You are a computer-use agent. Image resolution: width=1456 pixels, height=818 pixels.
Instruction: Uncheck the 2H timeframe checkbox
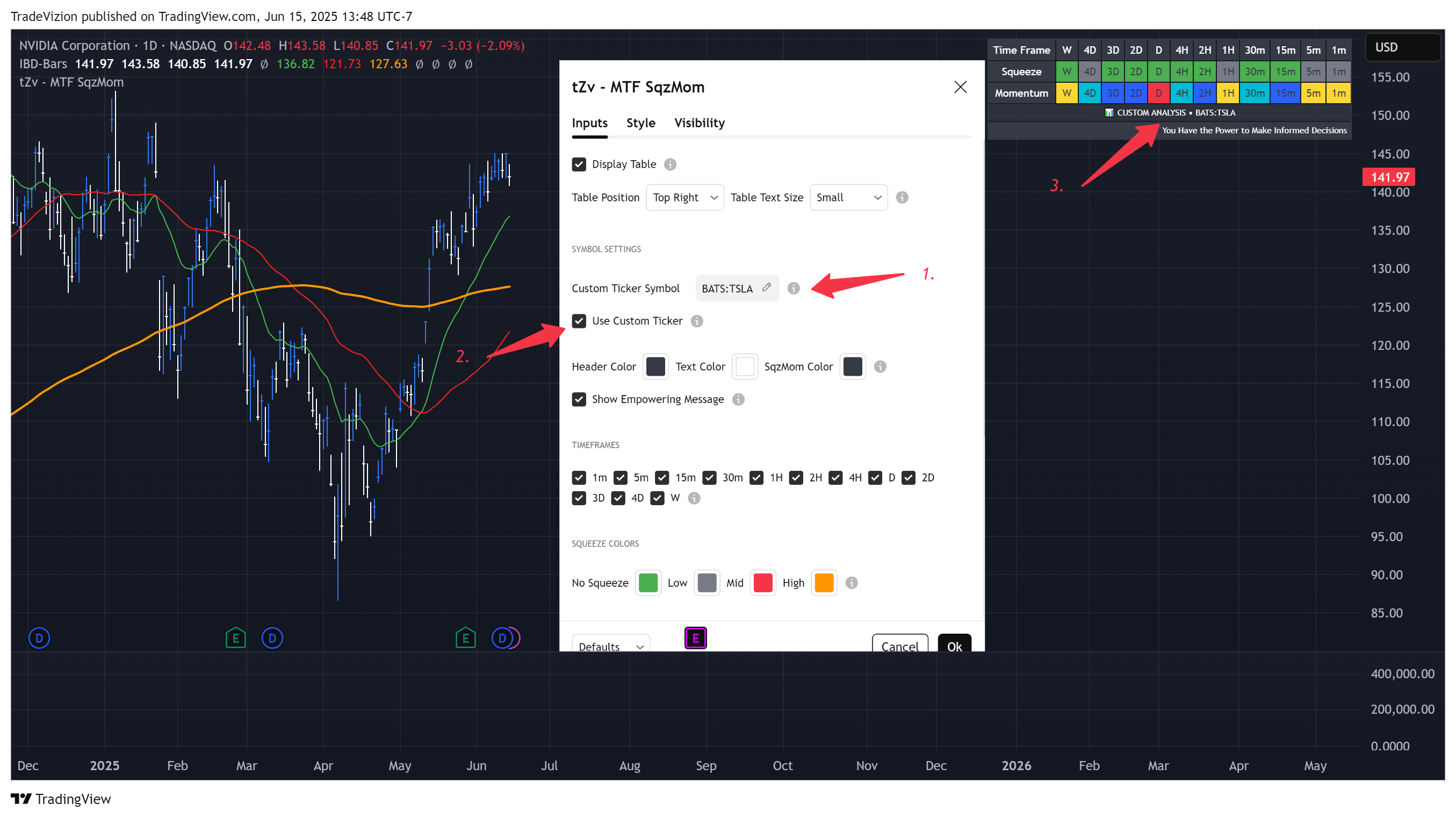796,478
